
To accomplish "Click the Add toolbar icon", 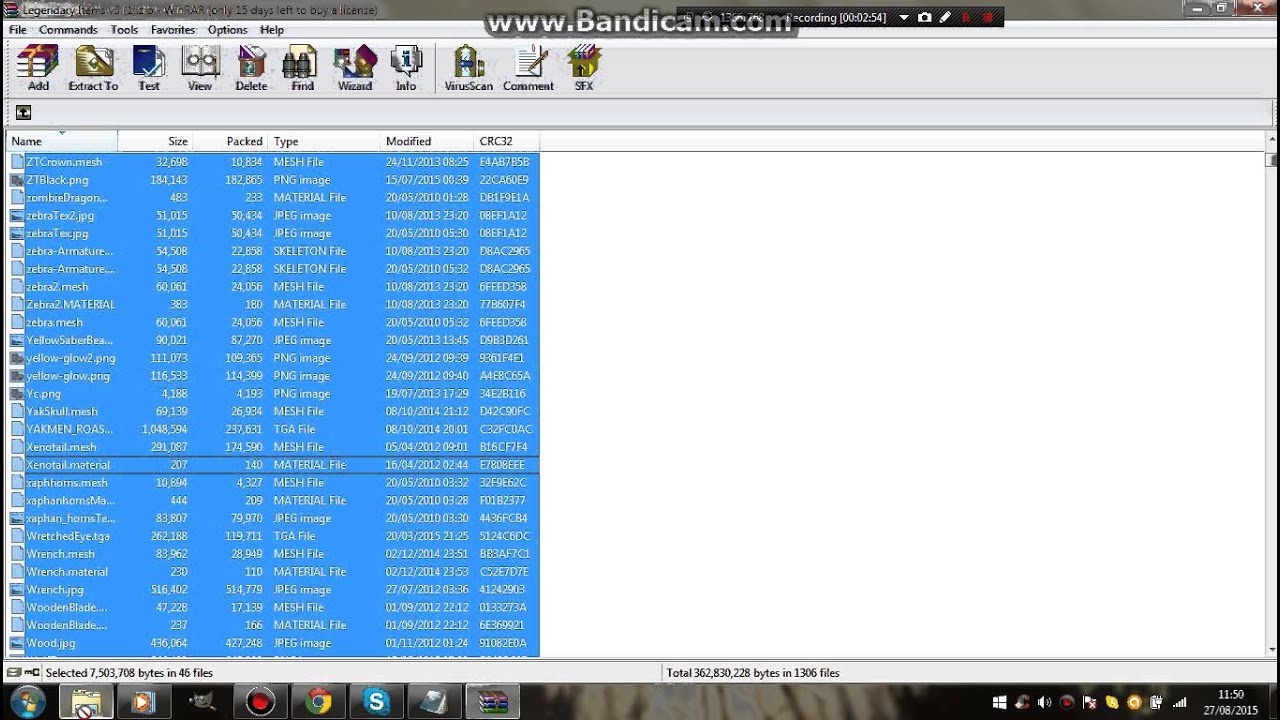I will (x=38, y=68).
